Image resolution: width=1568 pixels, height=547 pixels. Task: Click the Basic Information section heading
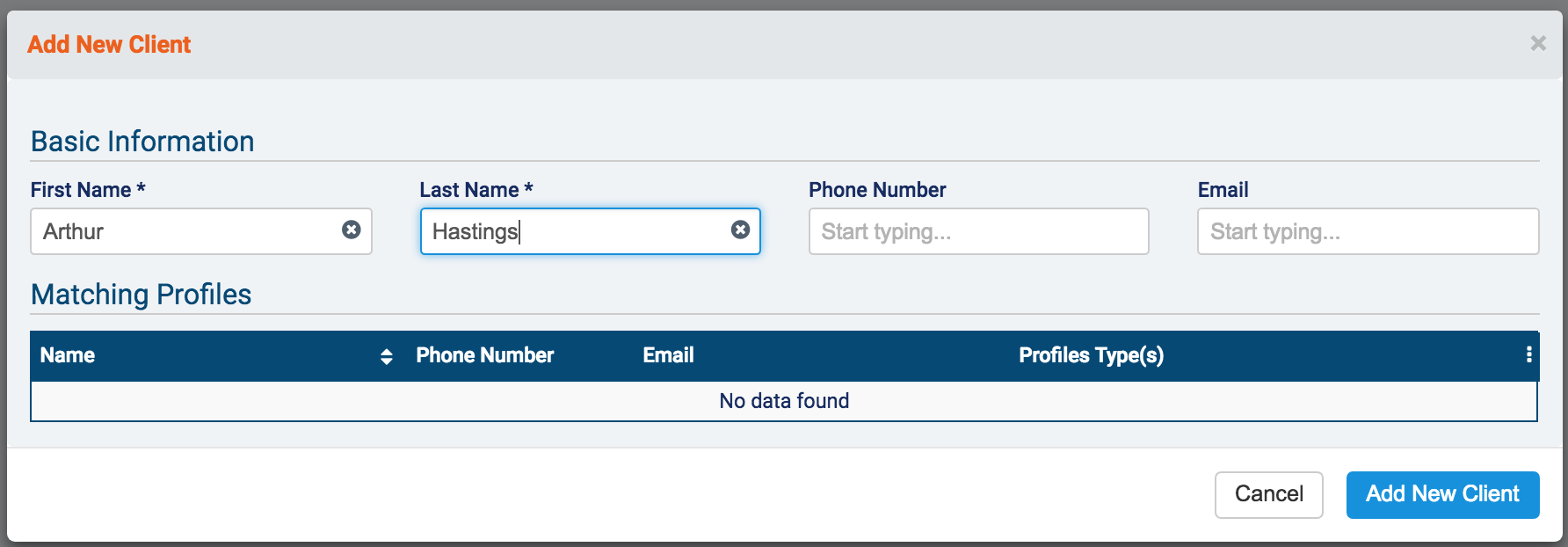tap(142, 142)
